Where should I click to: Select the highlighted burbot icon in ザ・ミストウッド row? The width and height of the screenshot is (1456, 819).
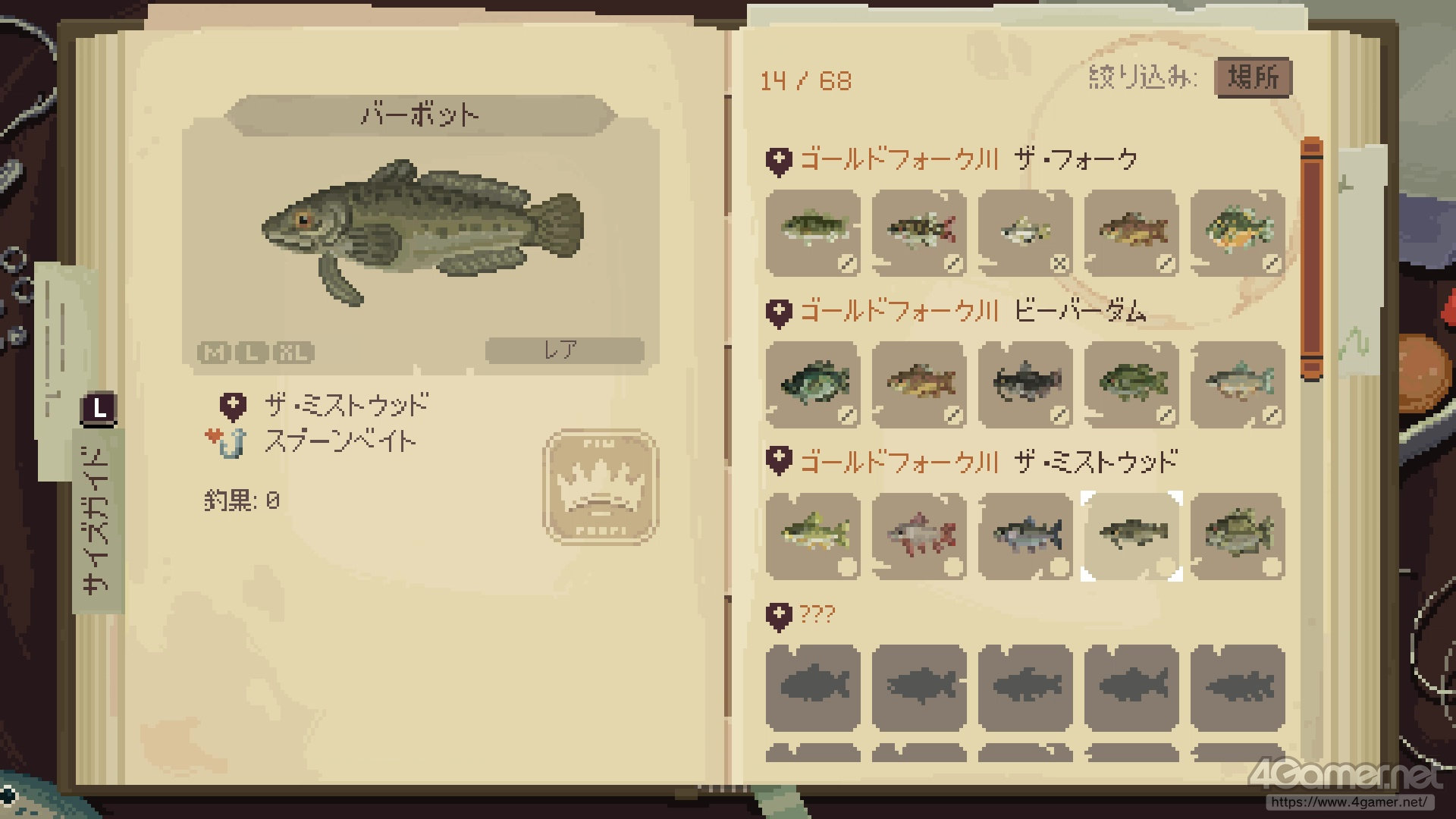pyautogui.click(x=1131, y=536)
